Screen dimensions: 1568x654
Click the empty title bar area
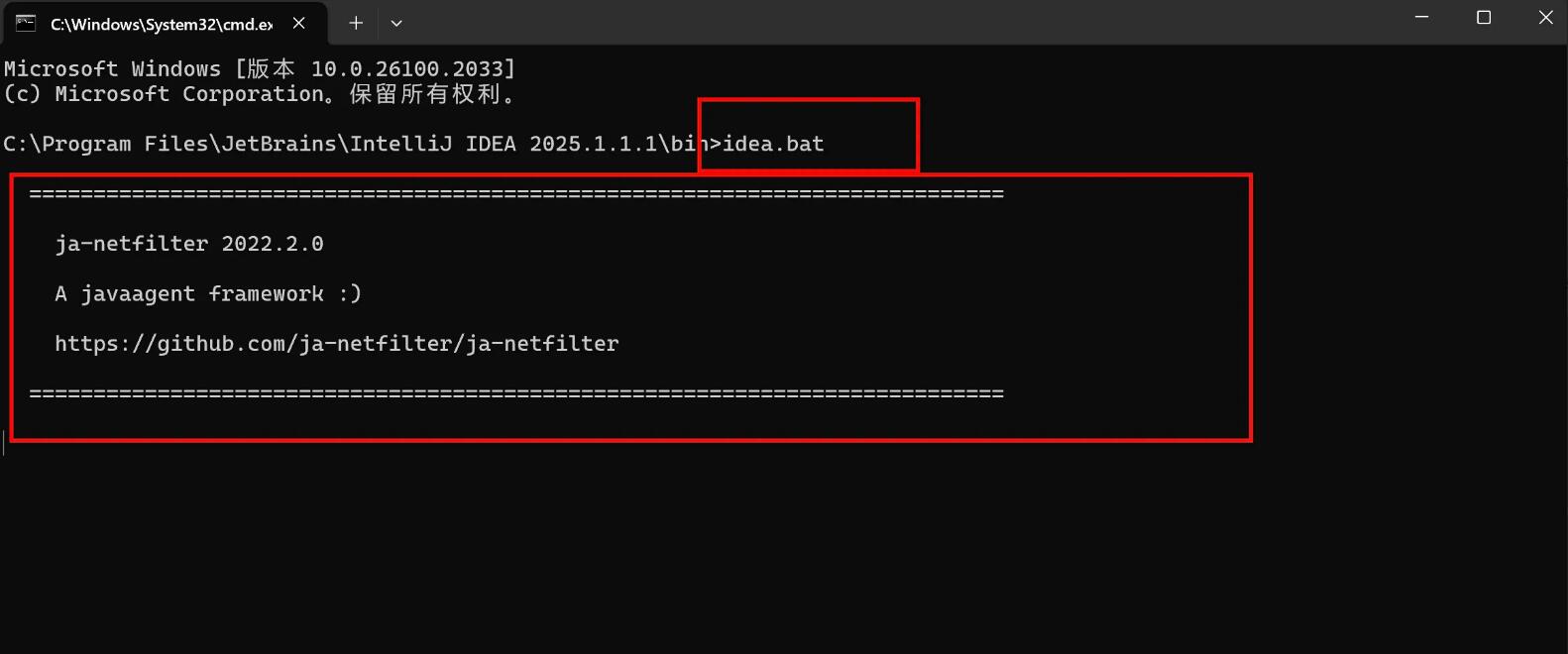892,22
